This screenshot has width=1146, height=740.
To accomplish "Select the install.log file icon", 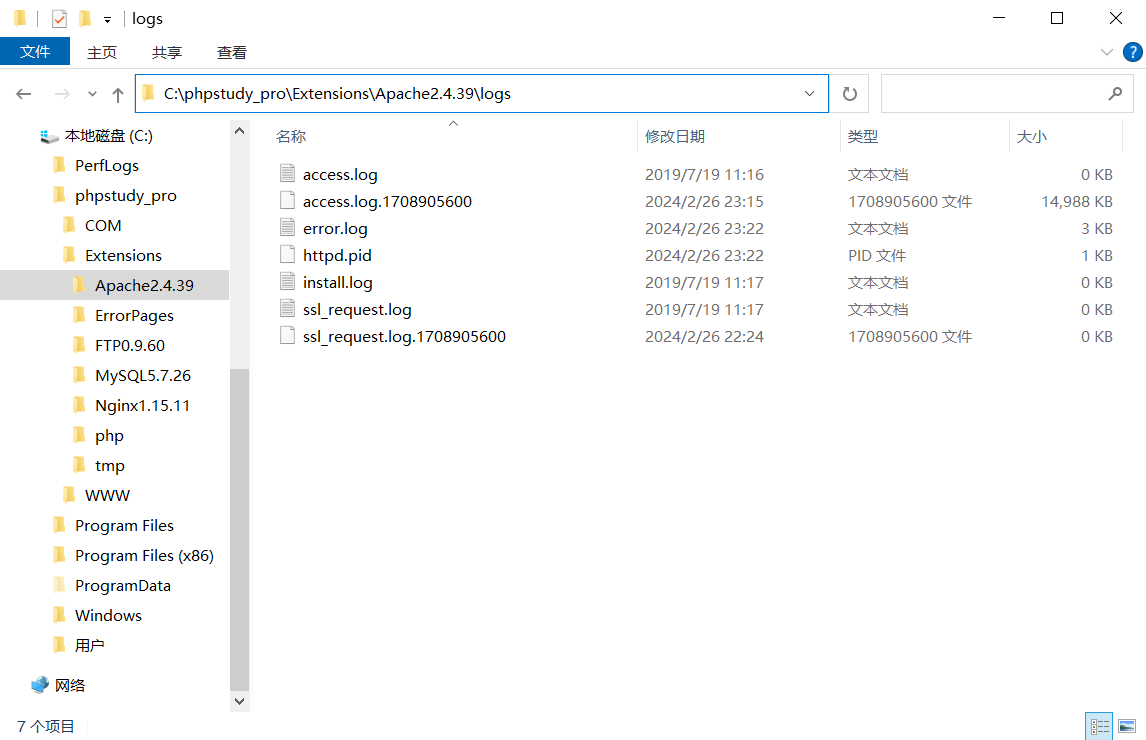I will 287,282.
